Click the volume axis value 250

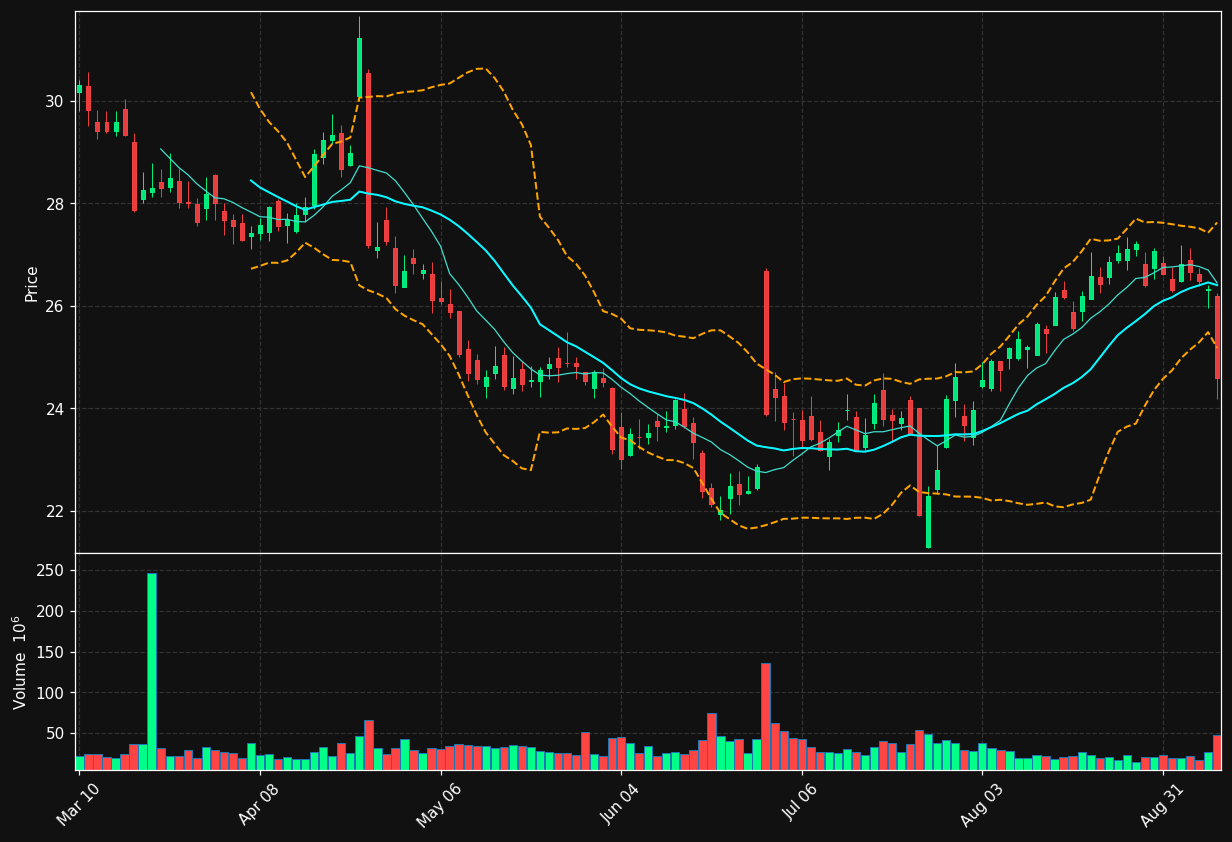(50, 571)
